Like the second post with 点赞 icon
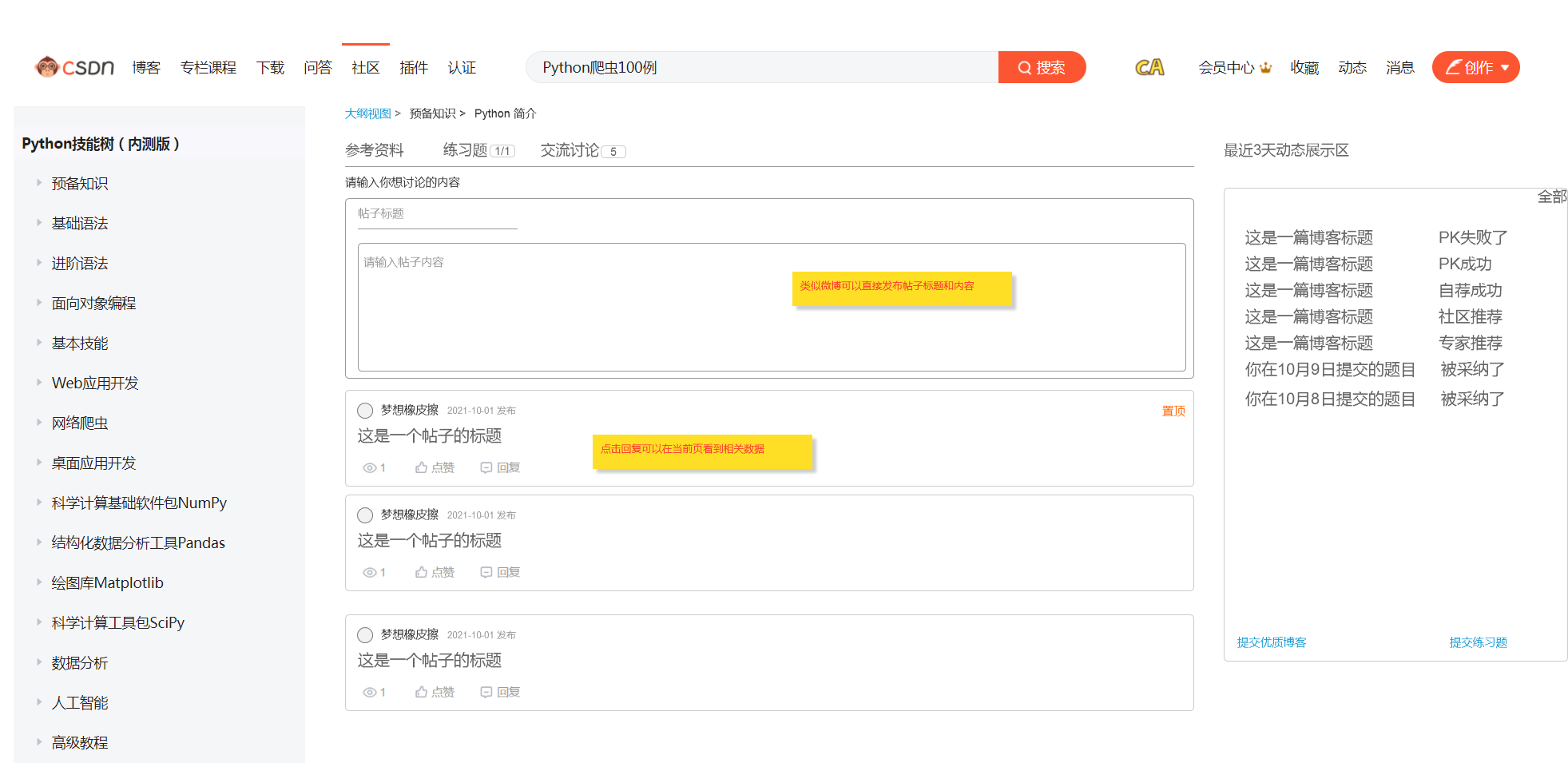This screenshot has height=763, width=1568. click(x=421, y=572)
